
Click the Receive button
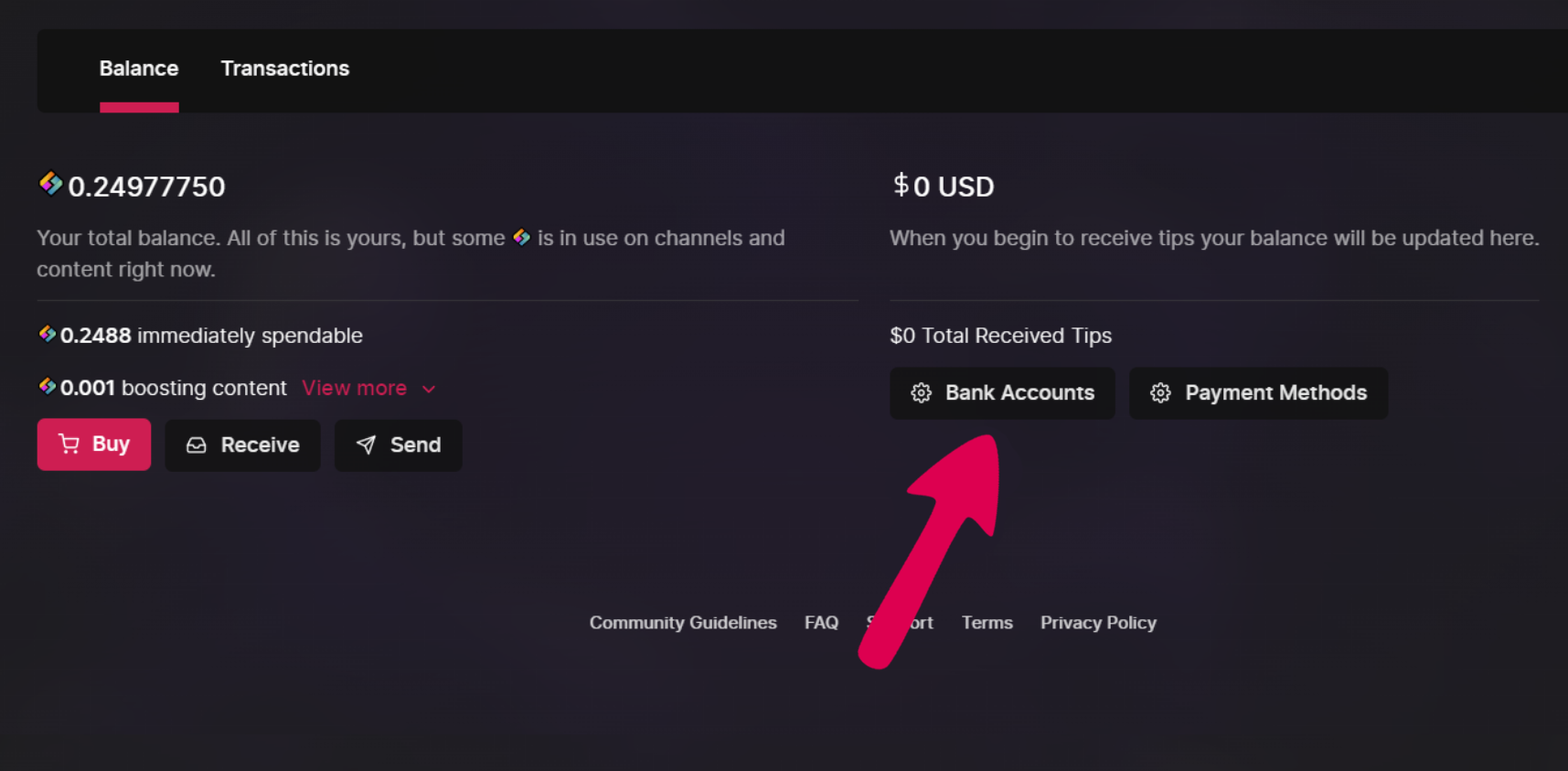pos(242,445)
